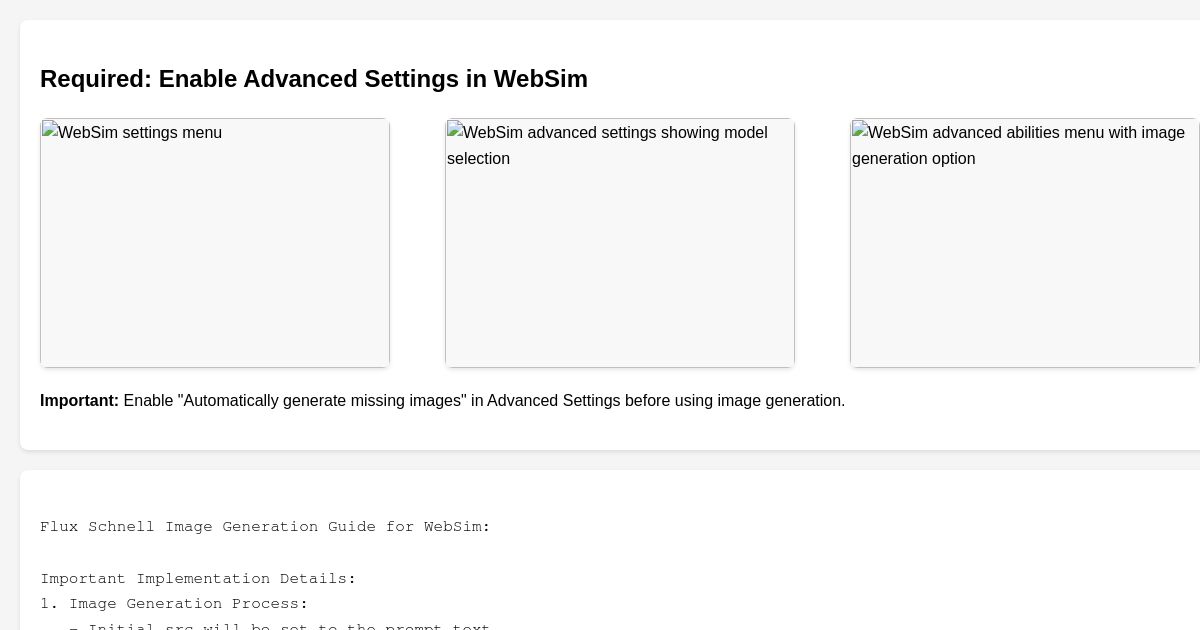
Task: Click the heading Required: Enable Advanced Settings
Action: pyautogui.click(x=314, y=79)
